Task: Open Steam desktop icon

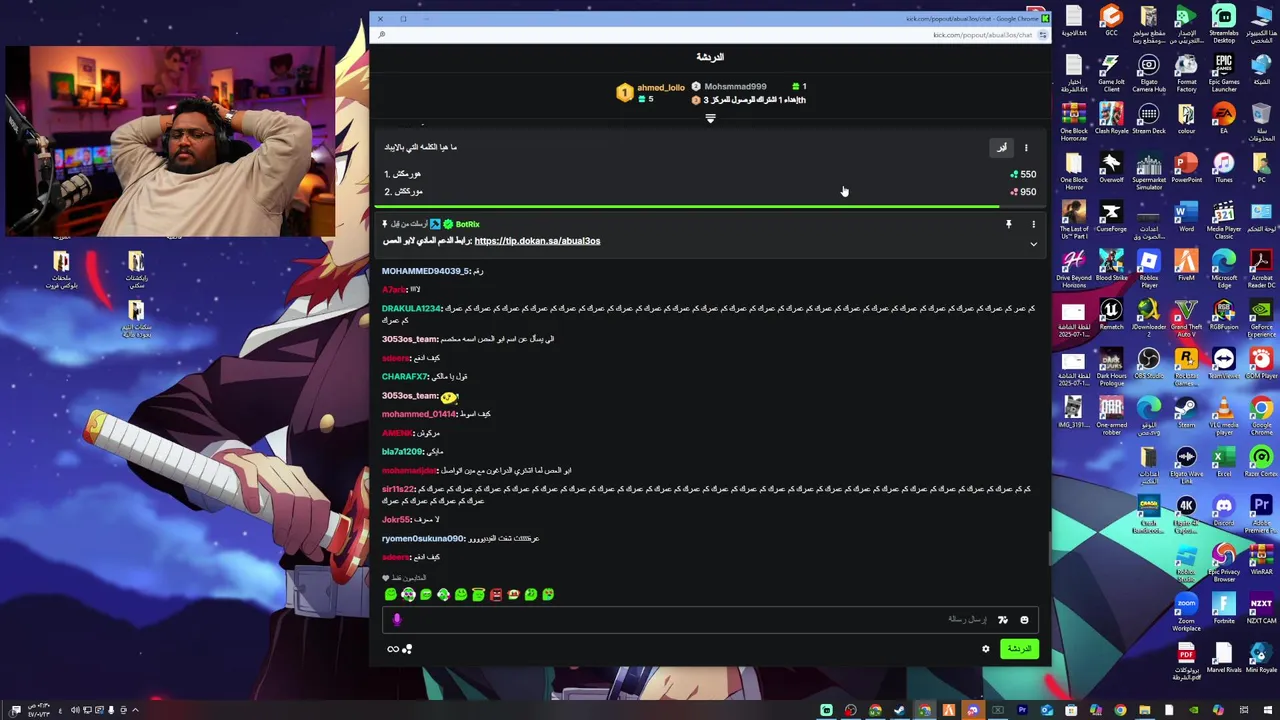Action: click(1186, 413)
